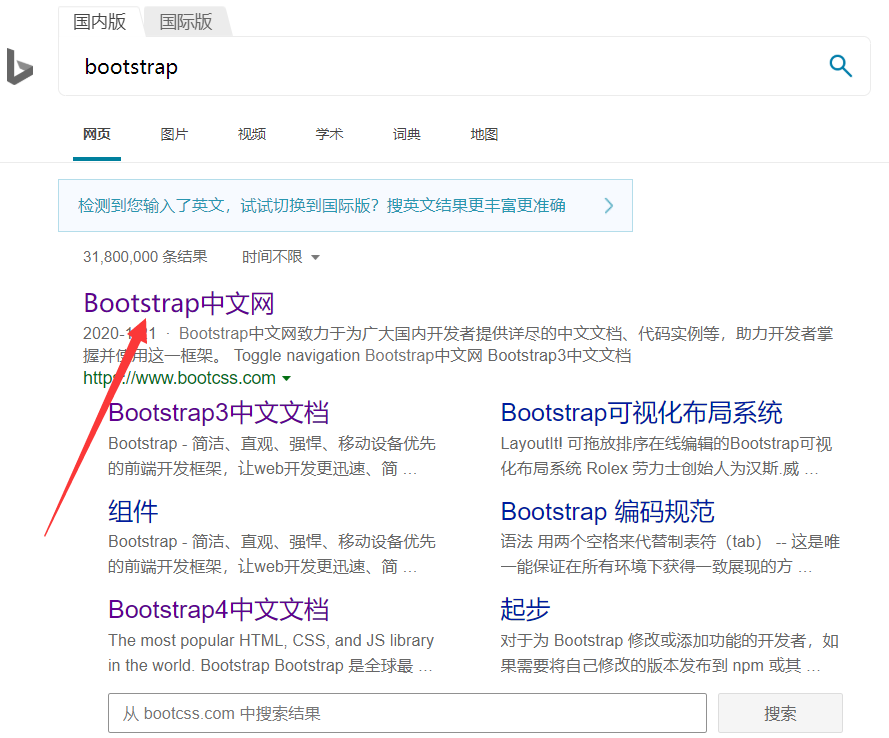The image size is (889, 738).
Task: Click the Bing logo icon
Action: (x=20, y=66)
